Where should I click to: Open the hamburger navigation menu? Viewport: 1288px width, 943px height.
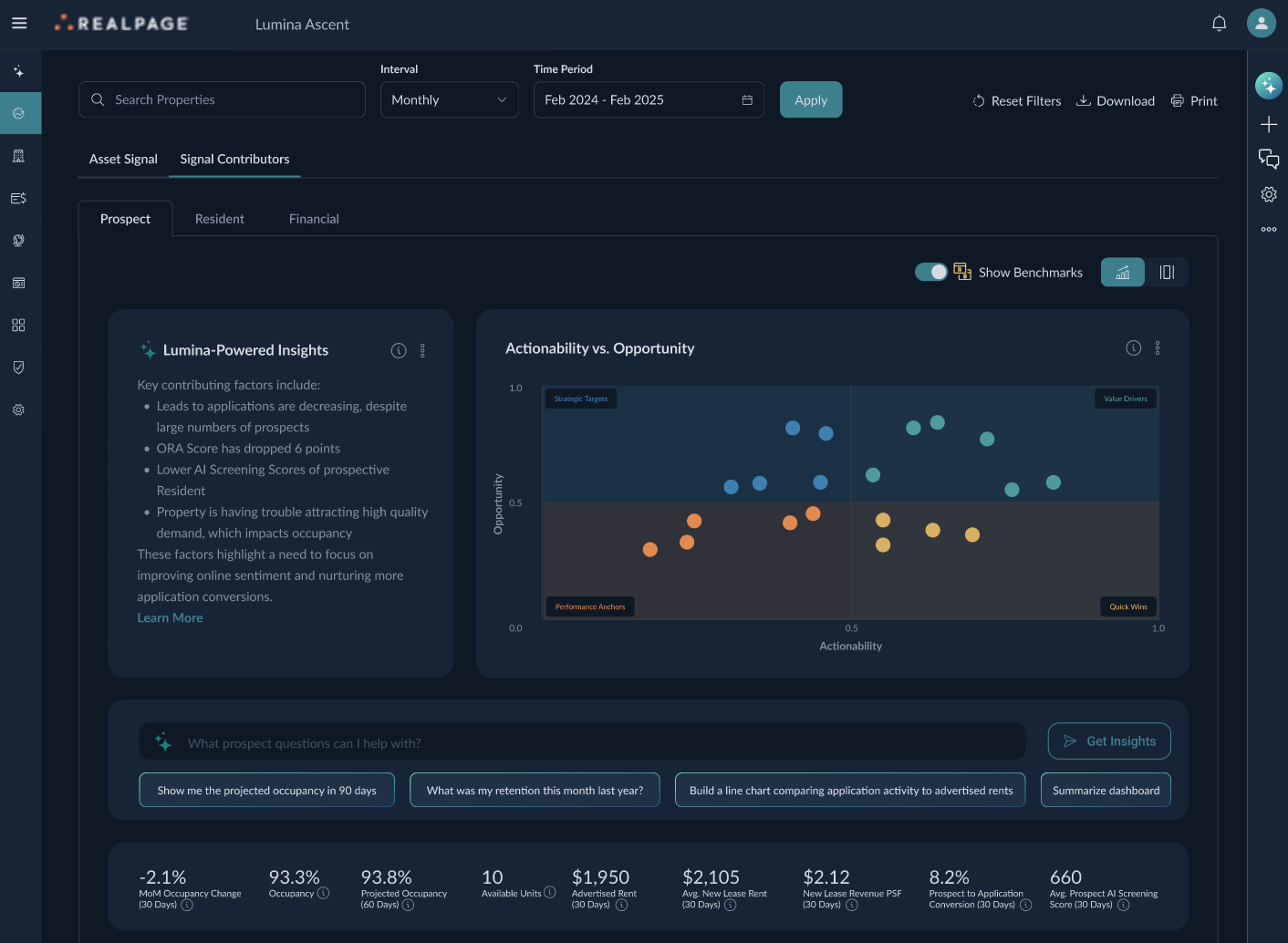[x=19, y=24]
